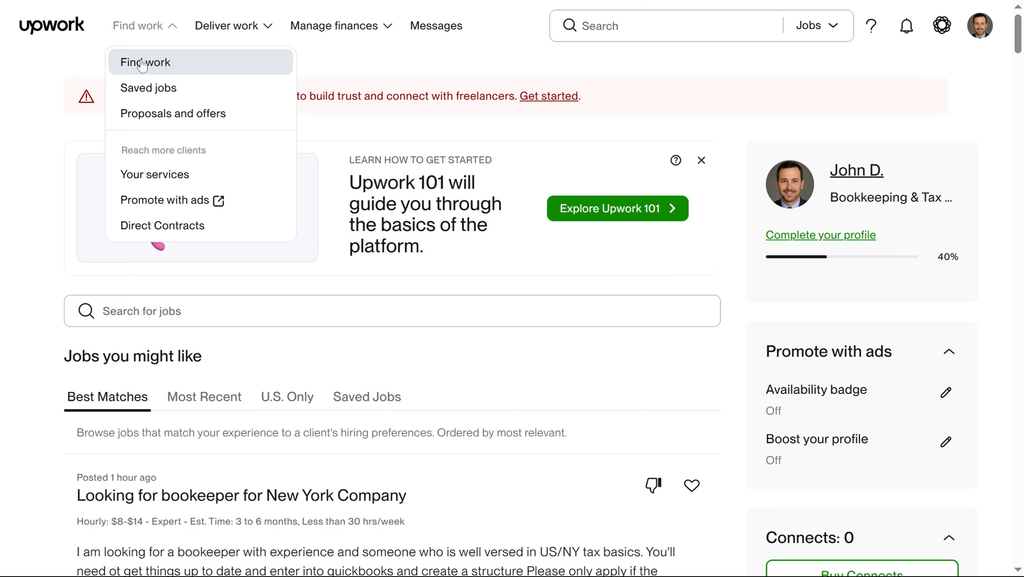The height and width of the screenshot is (577, 1024).
Task: Select Saved jobs from the dropdown menu
Action: click(x=148, y=88)
